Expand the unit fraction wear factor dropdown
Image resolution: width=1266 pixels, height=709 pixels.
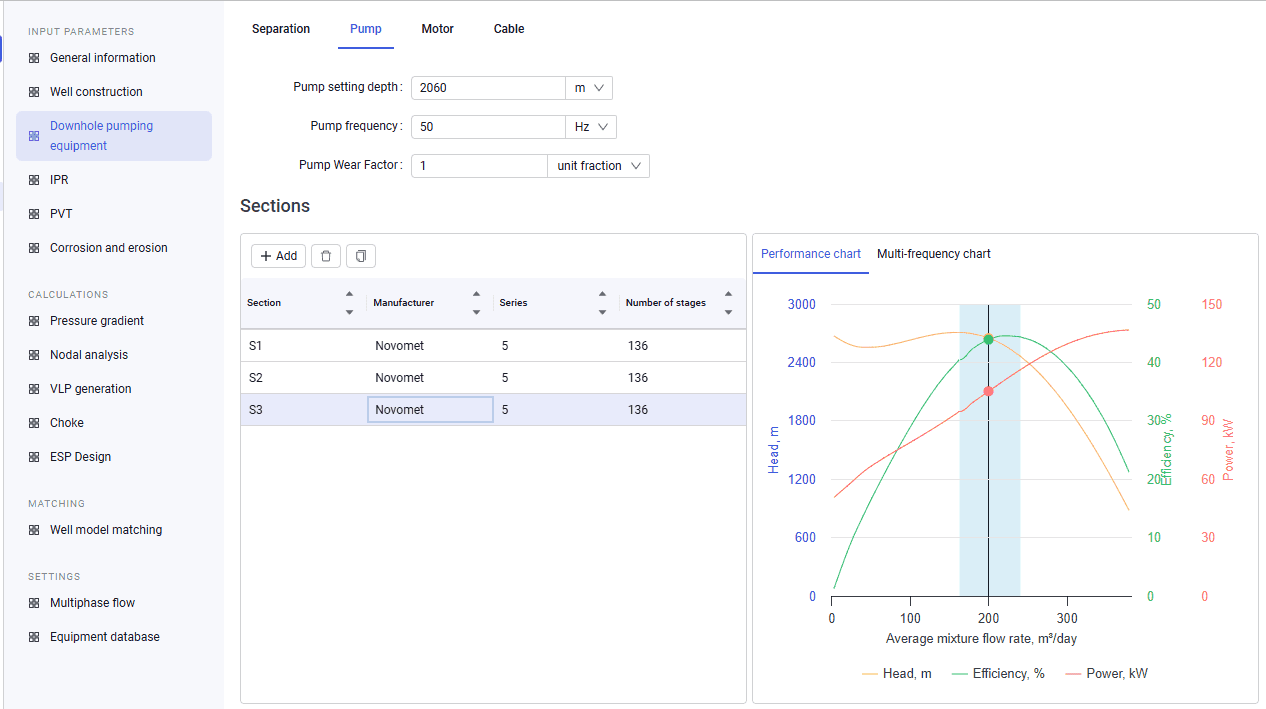pyautogui.click(x=599, y=166)
